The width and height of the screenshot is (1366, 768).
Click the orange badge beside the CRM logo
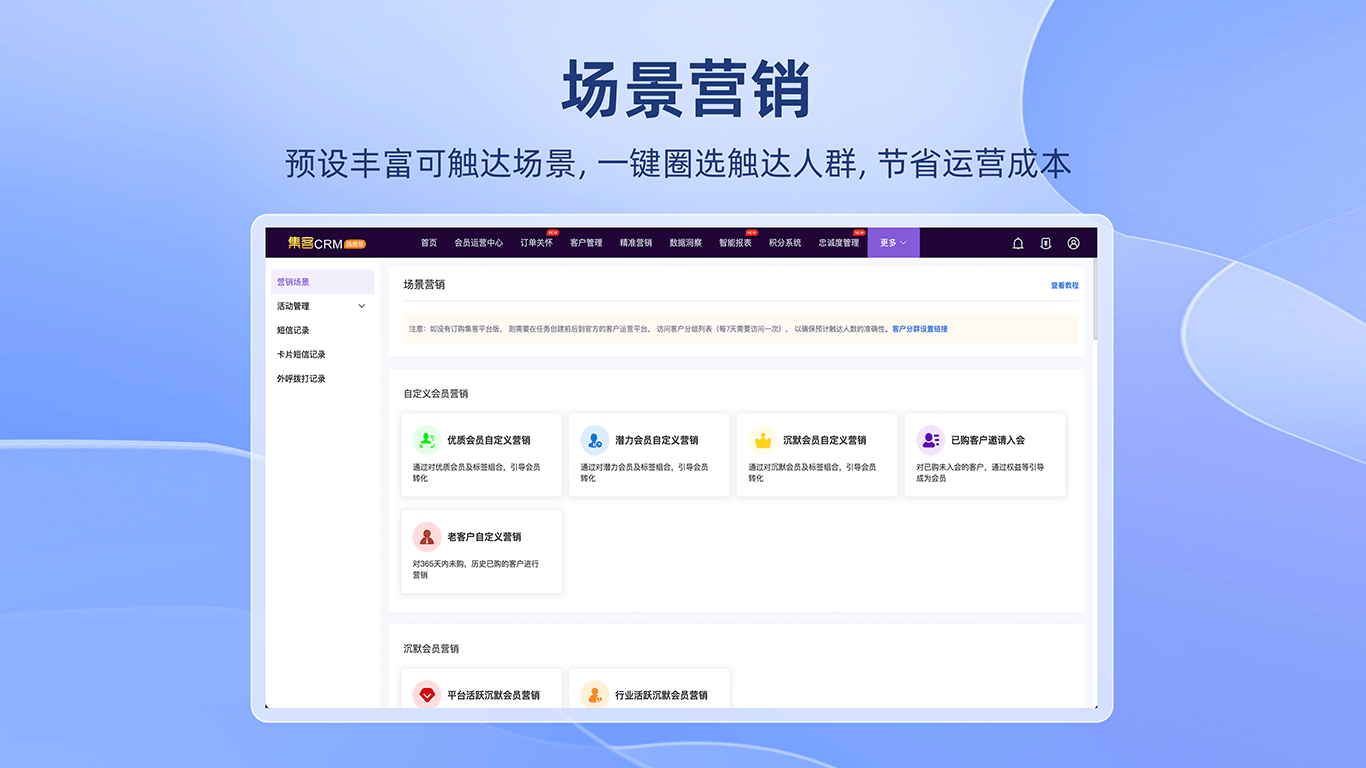(x=355, y=244)
